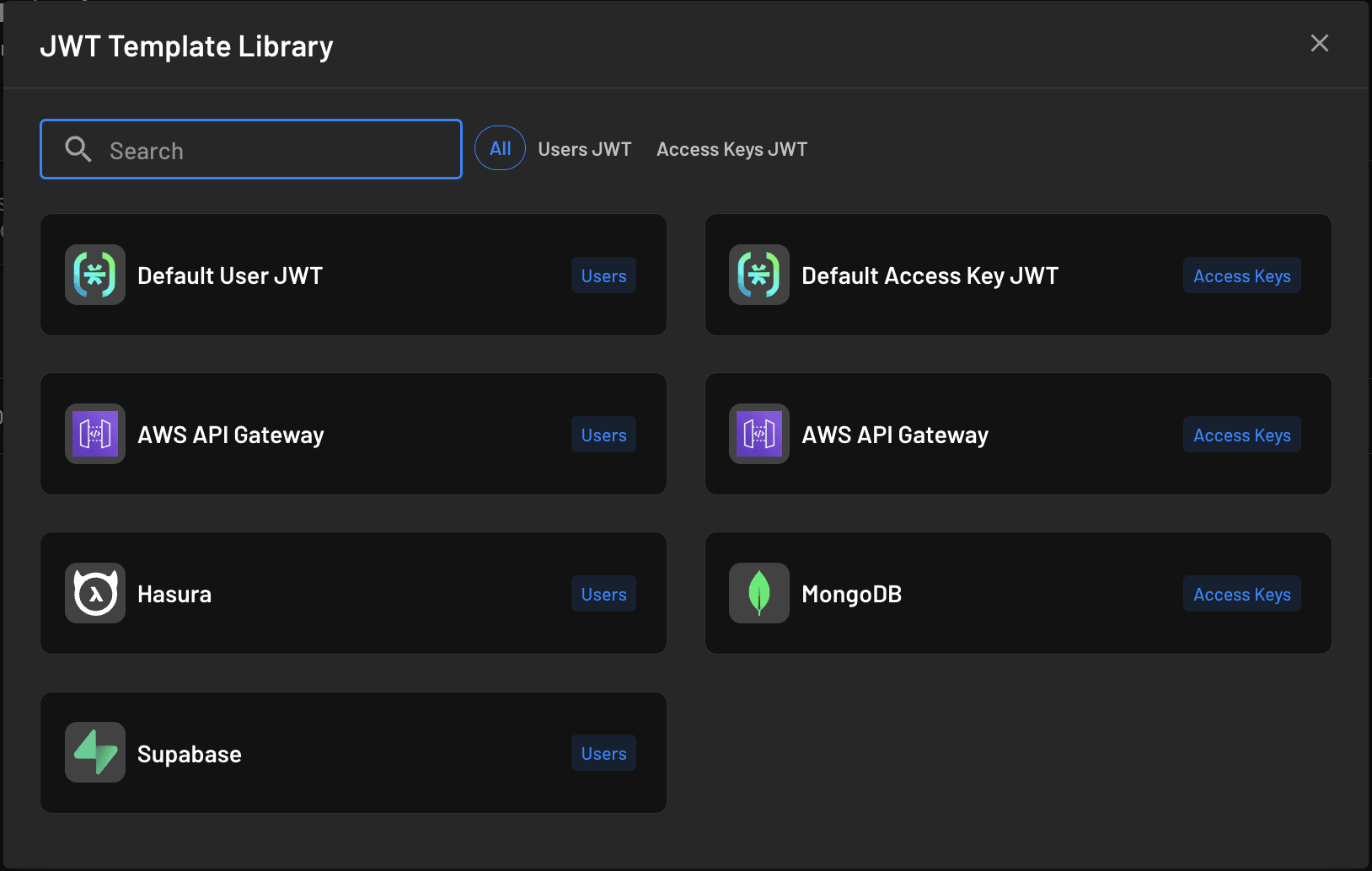Click the MongoDB leaf icon

point(758,592)
